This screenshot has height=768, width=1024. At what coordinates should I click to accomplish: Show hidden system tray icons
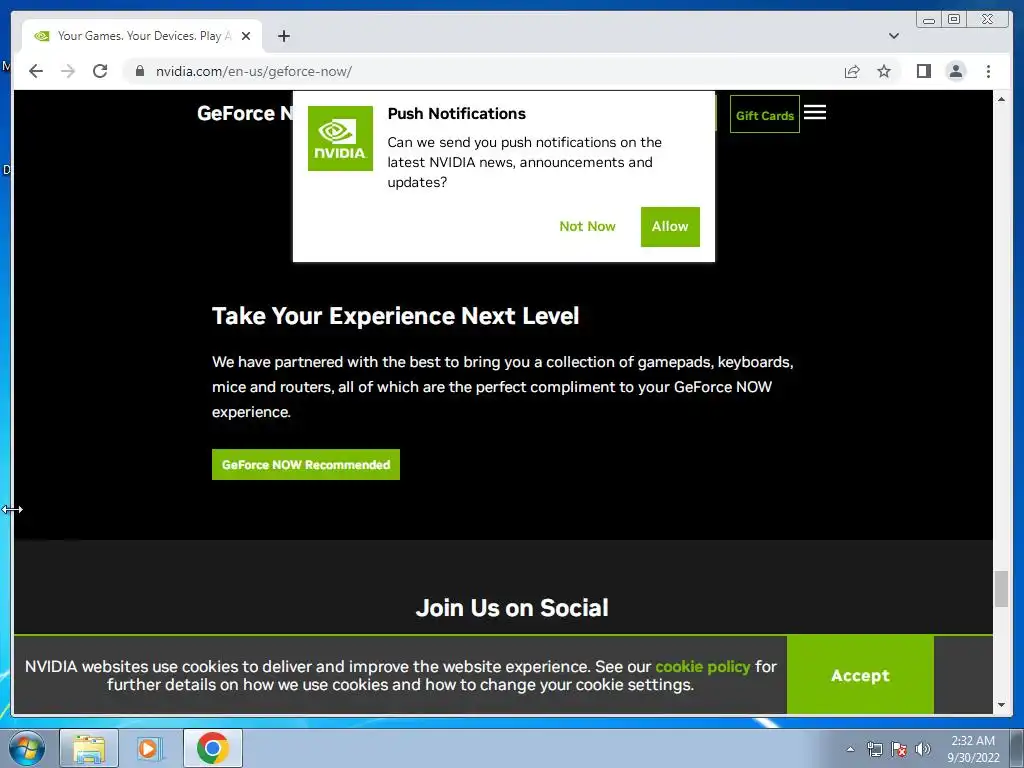[x=850, y=749]
